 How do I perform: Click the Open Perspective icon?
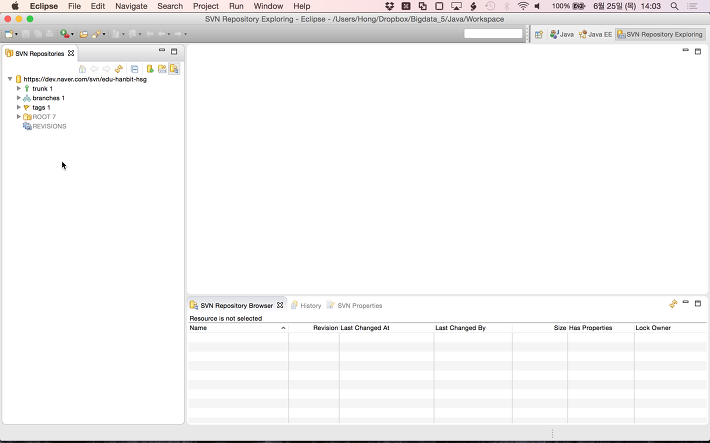click(x=539, y=34)
